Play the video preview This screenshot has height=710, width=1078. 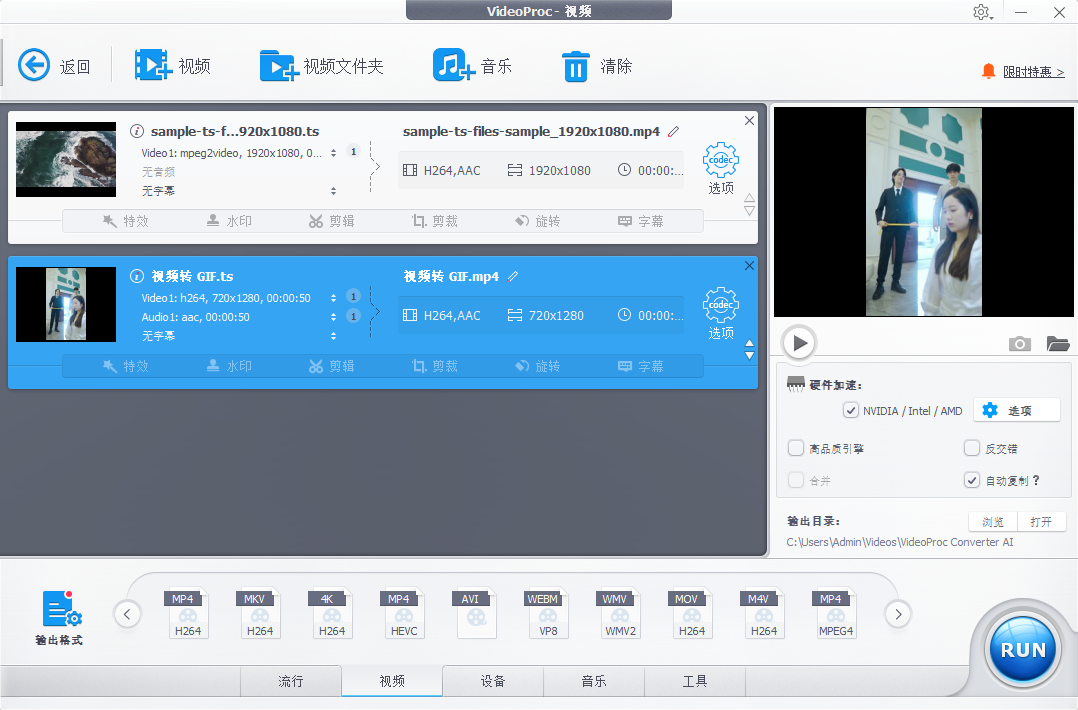pos(798,343)
